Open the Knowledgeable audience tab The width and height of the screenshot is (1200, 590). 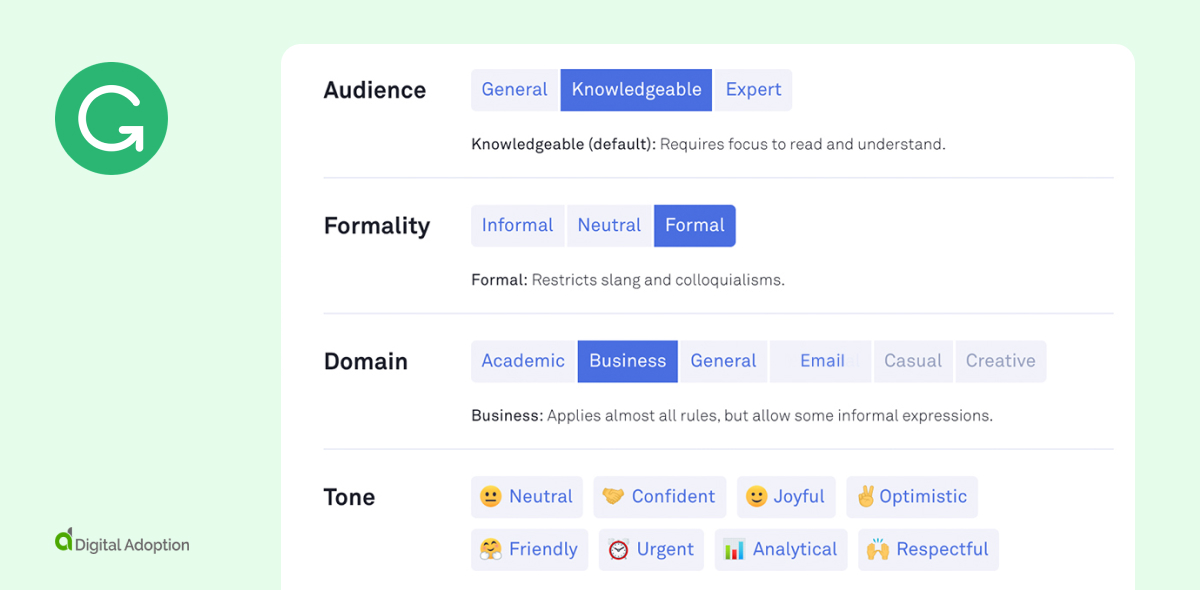point(636,89)
